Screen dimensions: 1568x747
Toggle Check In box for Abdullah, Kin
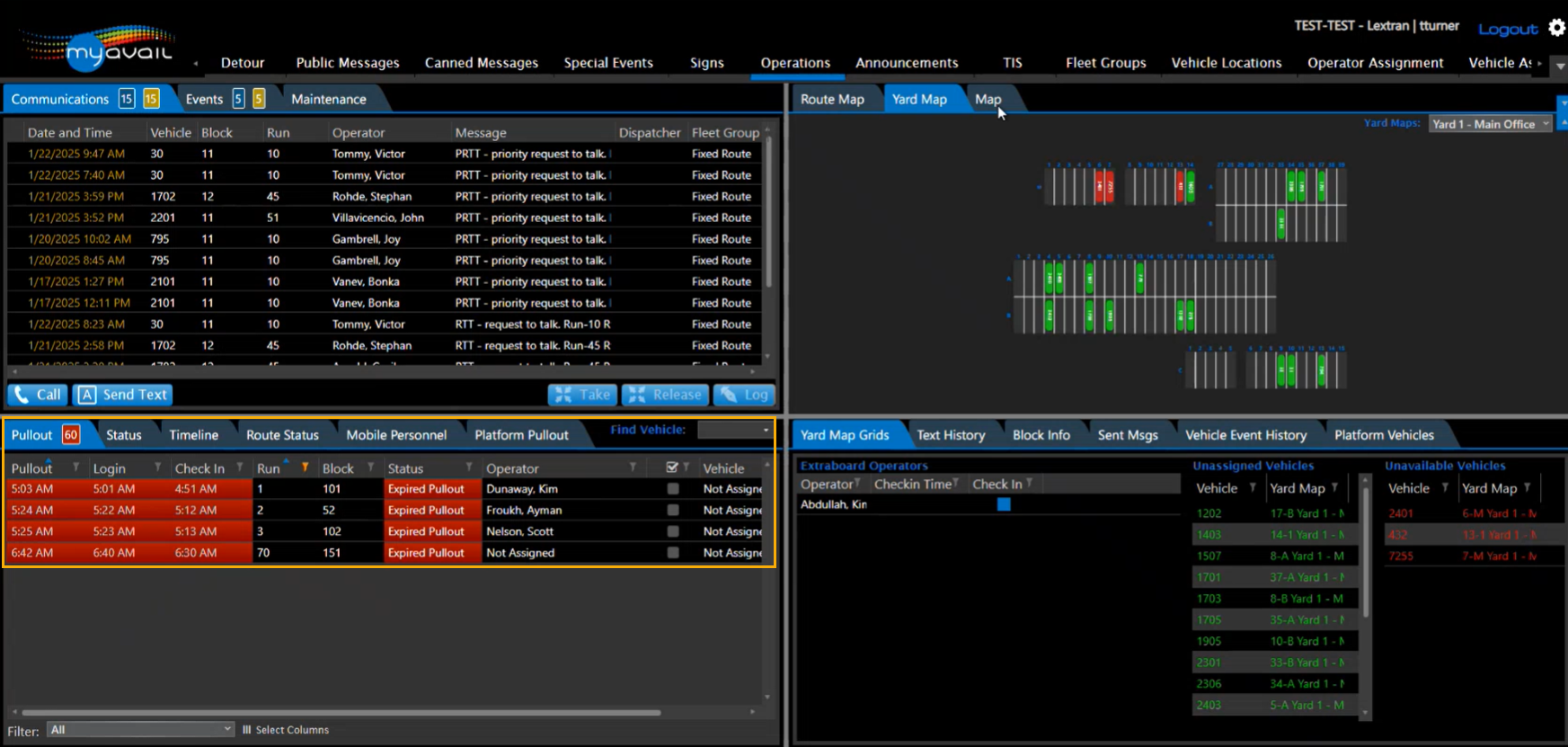click(1004, 504)
